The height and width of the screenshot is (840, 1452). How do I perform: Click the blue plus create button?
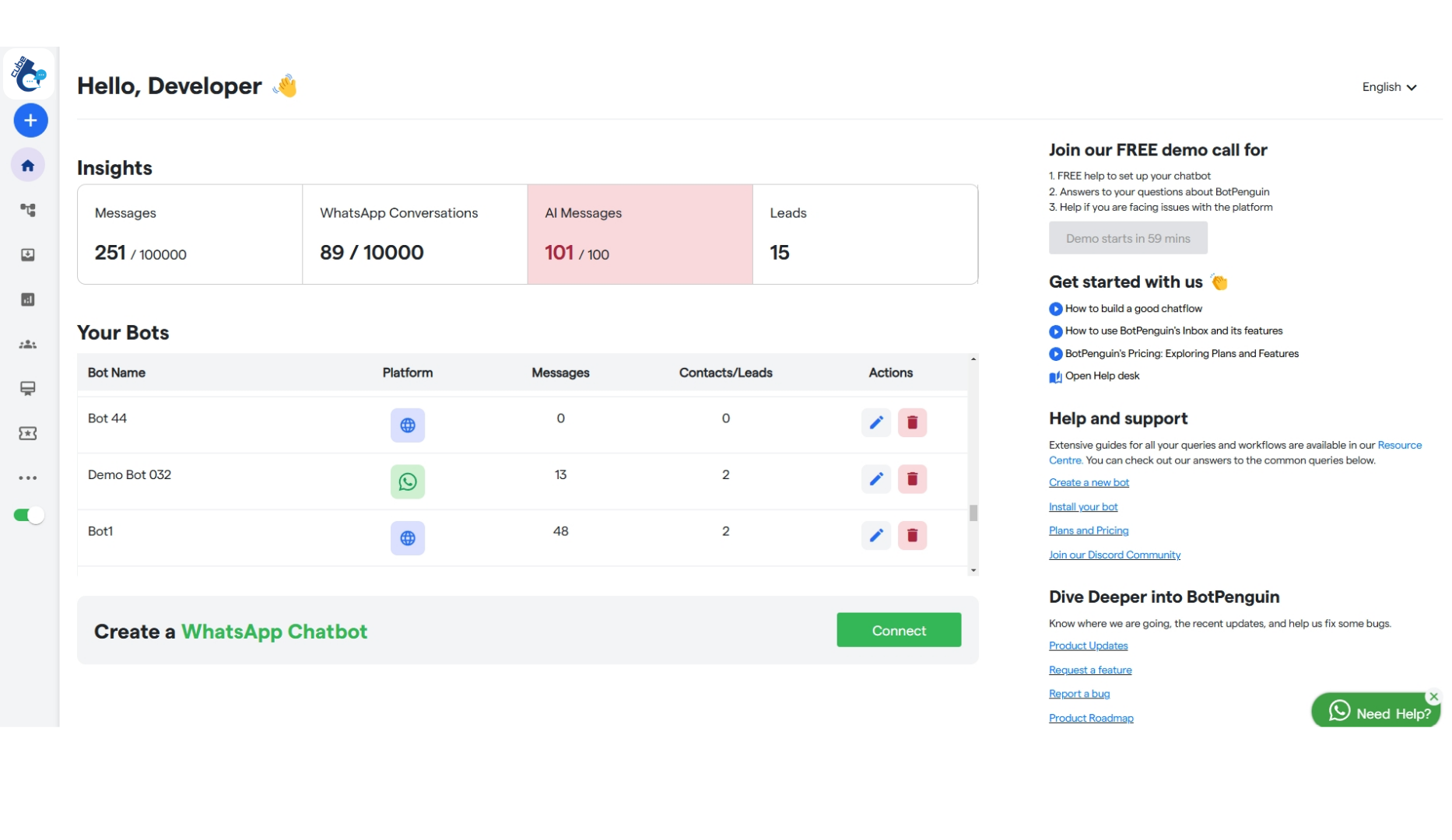30,121
